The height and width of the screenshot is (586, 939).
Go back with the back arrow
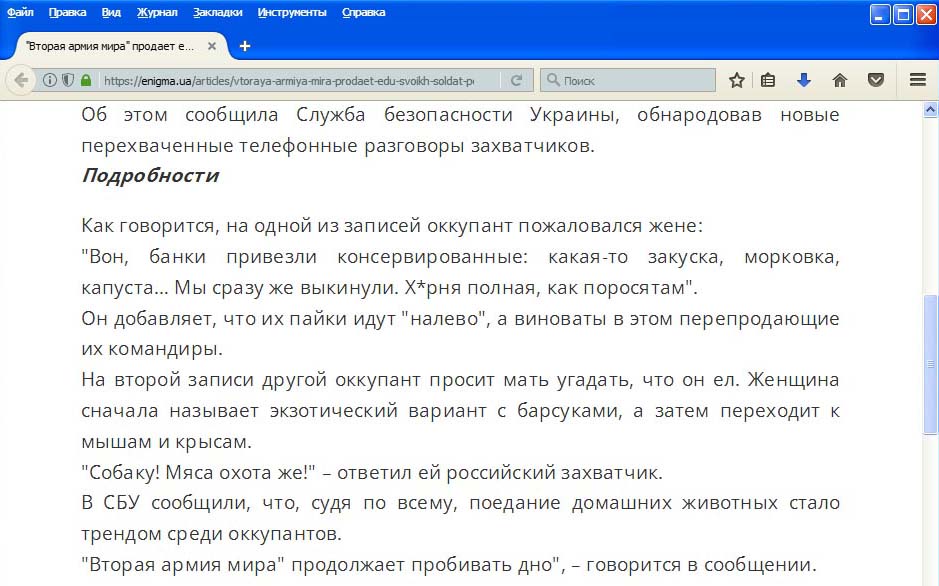pos(22,80)
